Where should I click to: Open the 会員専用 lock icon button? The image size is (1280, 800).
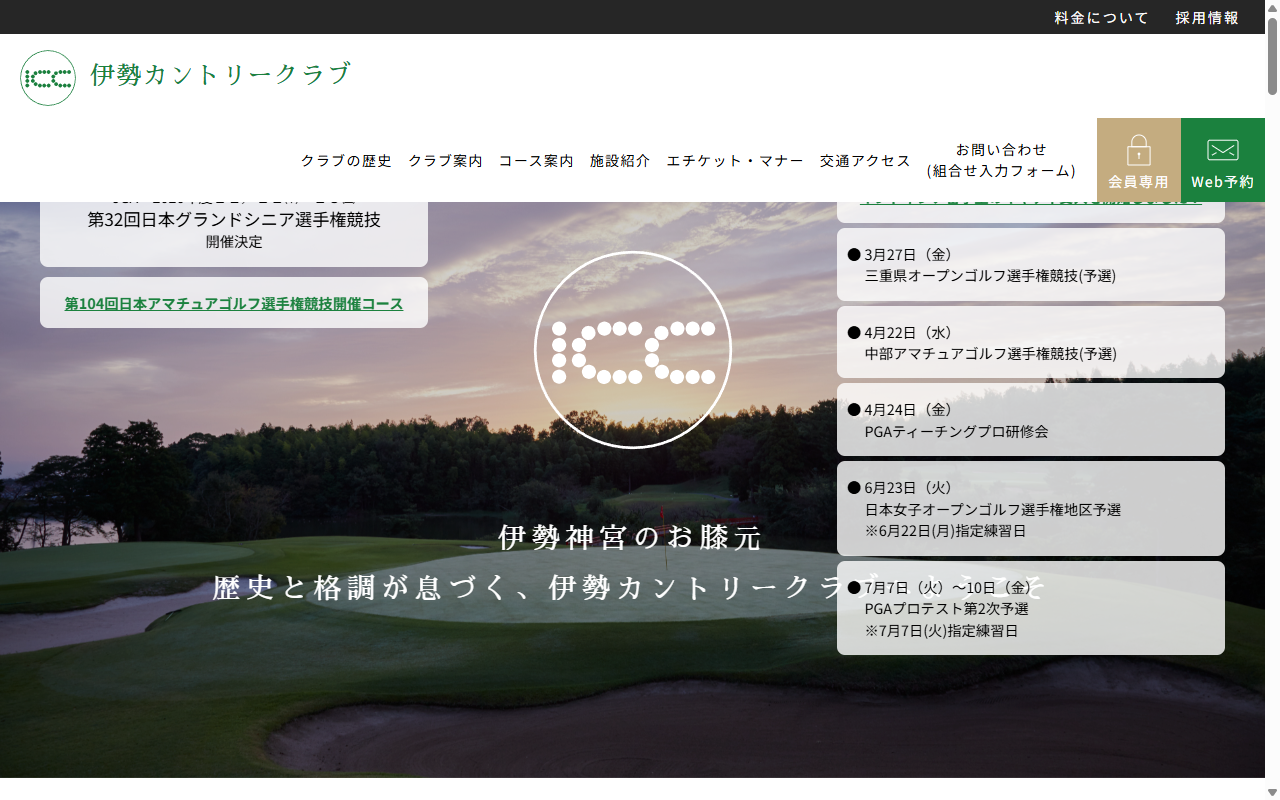coord(1139,160)
